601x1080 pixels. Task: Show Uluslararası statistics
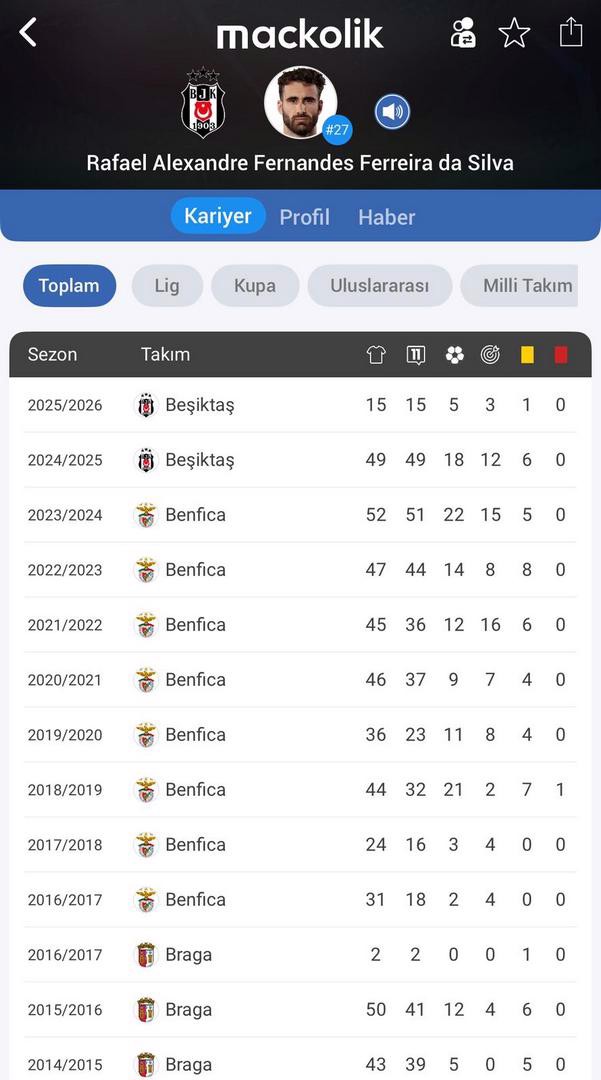coord(380,286)
